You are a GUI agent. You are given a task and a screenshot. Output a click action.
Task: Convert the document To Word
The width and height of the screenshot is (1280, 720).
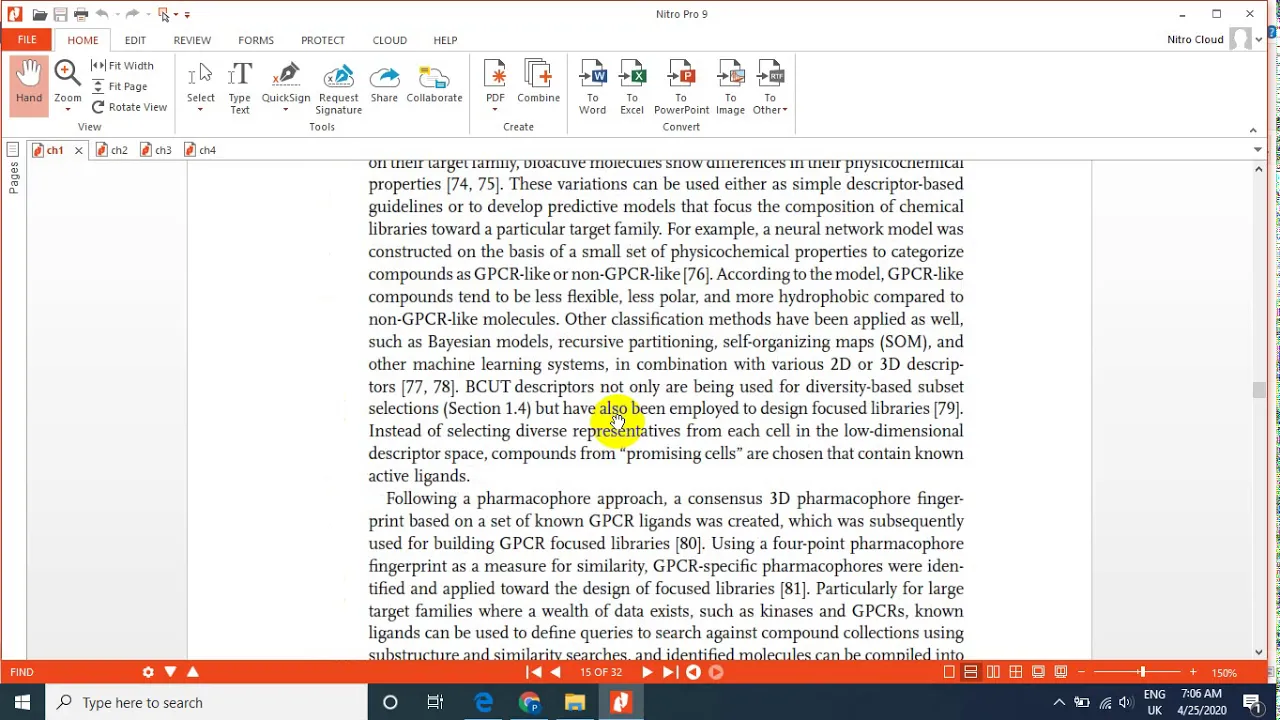pyautogui.click(x=592, y=88)
